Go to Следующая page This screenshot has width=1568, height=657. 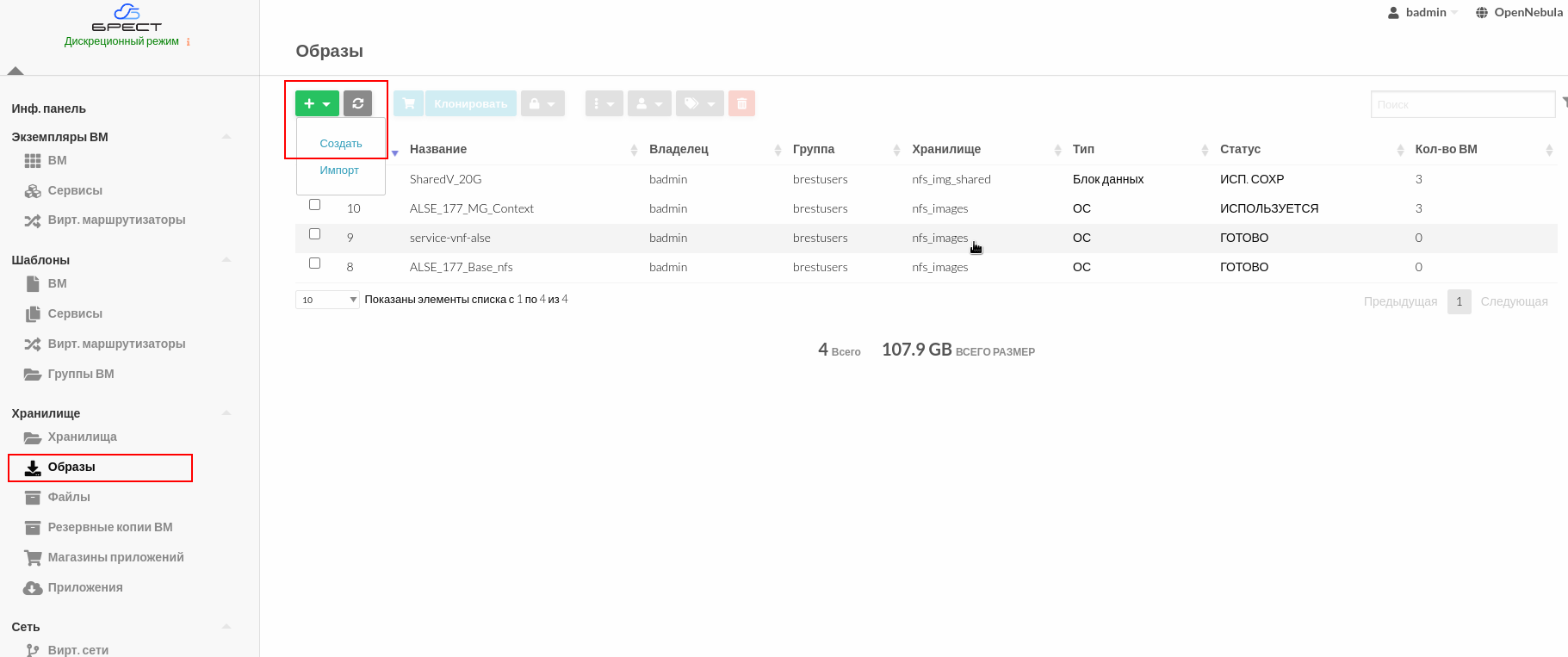[1514, 301]
